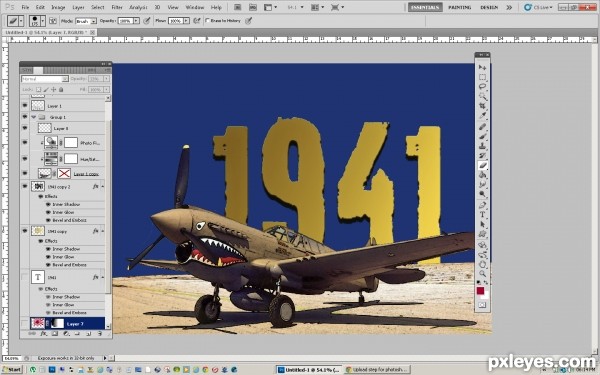Open the Layer menu
Viewport: 600px width, 375px height.
pyautogui.click(x=78, y=7)
